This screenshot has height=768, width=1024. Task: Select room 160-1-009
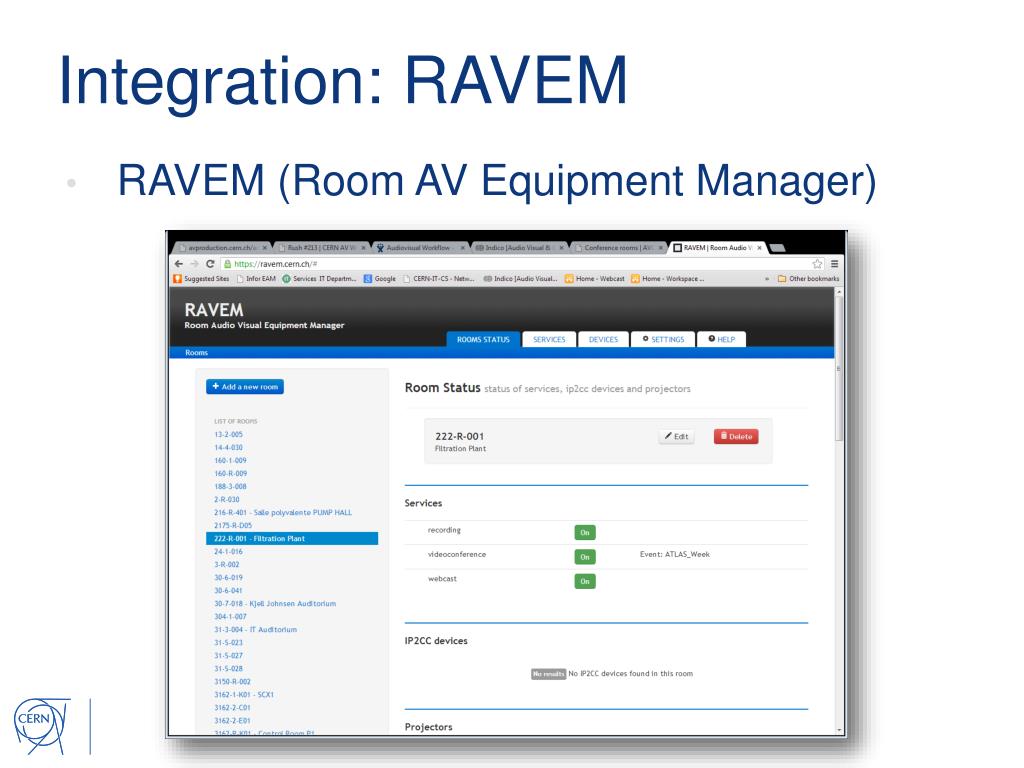pos(231,460)
